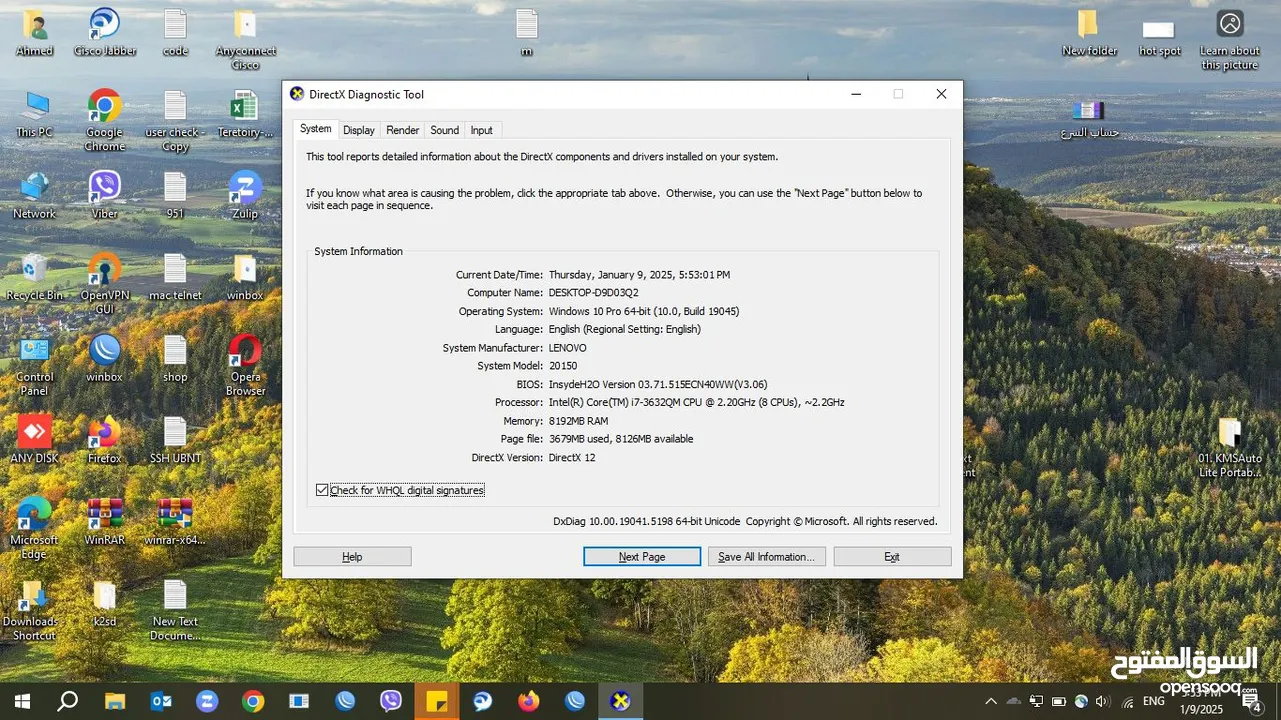Select the 951 text file icon

point(175,194)
